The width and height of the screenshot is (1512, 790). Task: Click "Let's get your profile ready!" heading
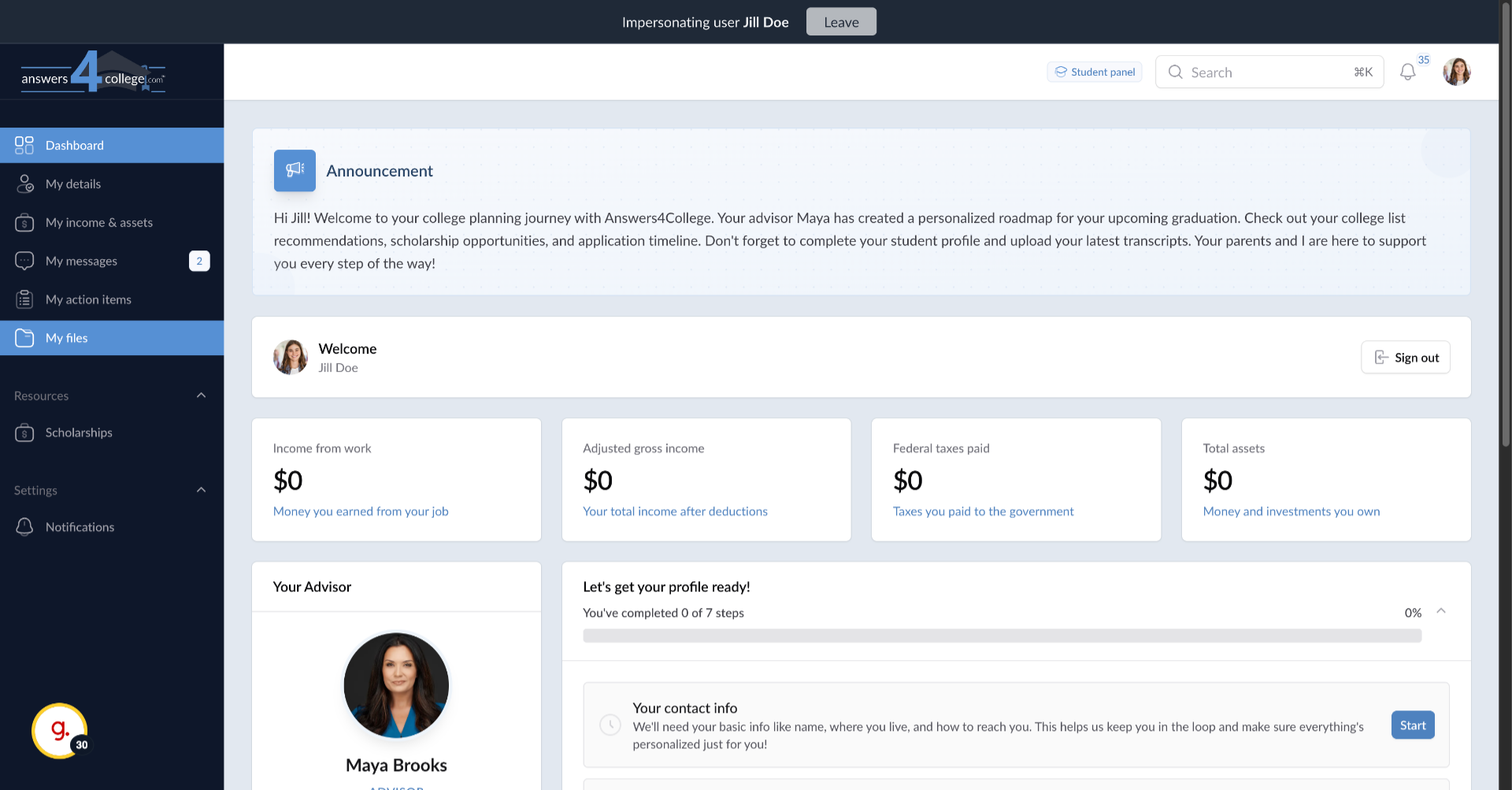point(666,587)
